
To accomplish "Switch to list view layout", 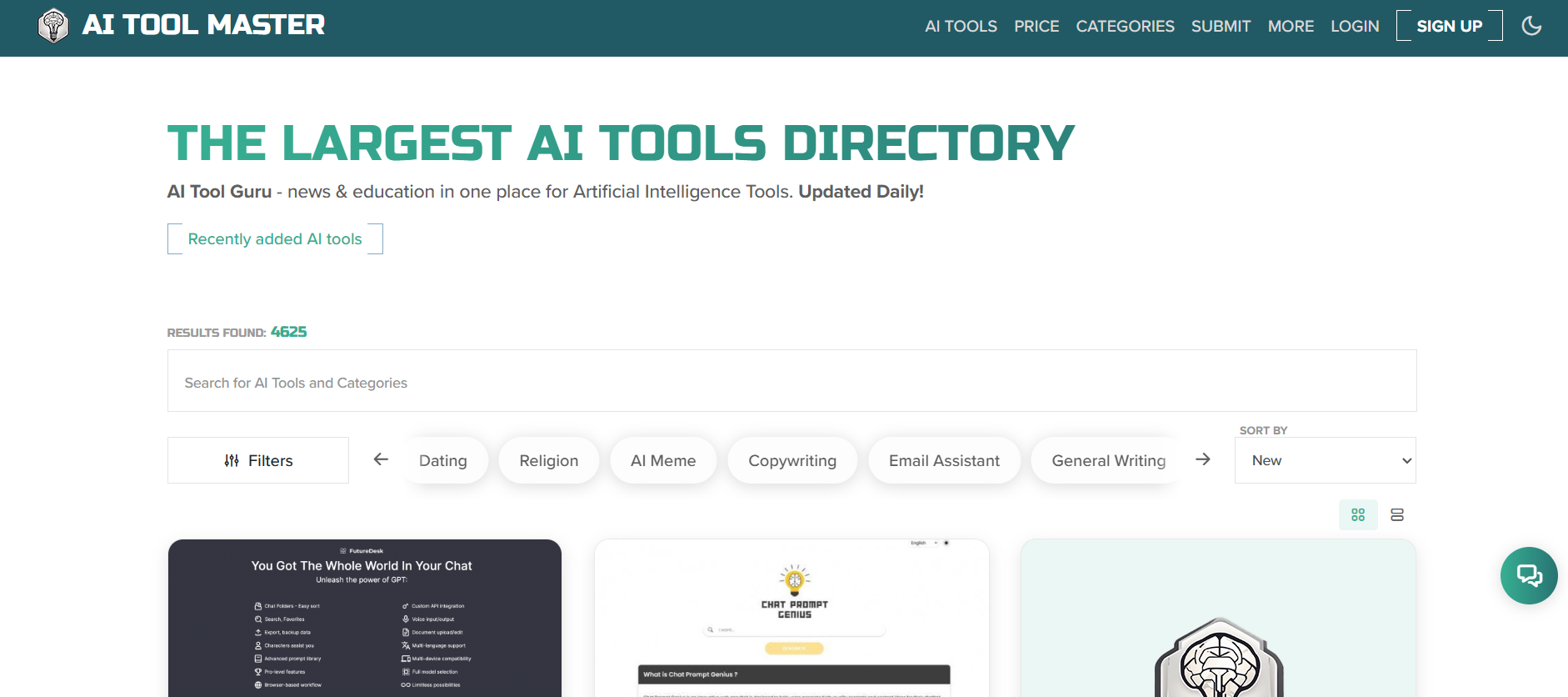I will coord(1397,514).
